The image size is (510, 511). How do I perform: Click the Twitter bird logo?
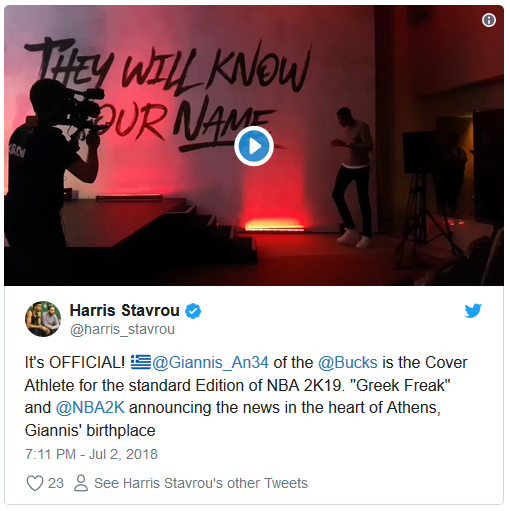(x=473, y=311)
